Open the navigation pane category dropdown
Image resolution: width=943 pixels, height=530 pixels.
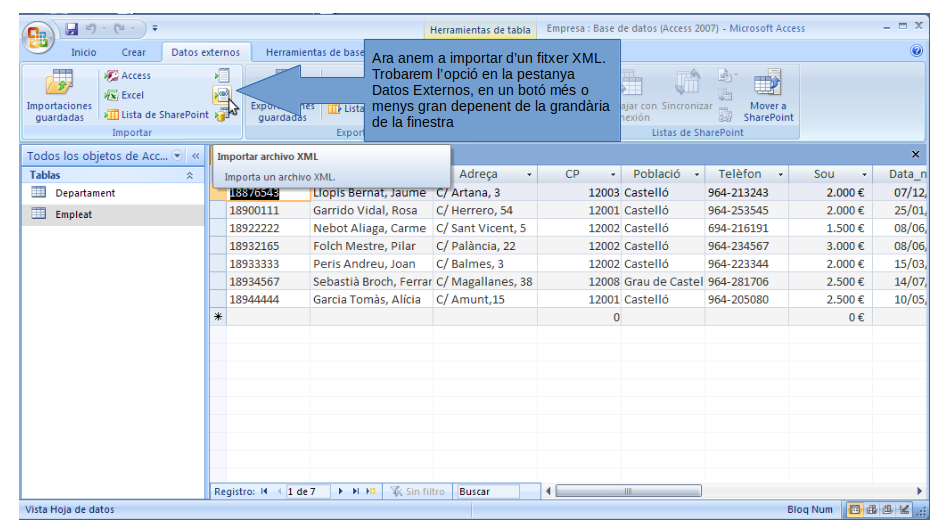(177, 156)
